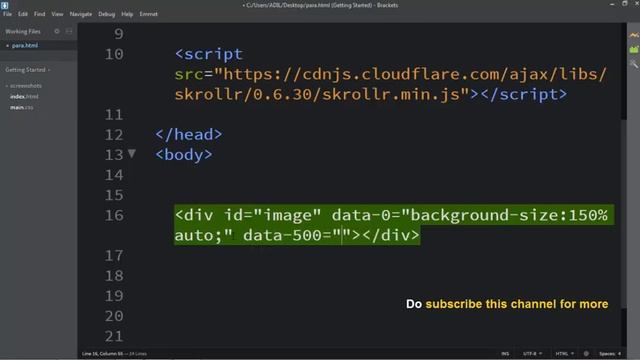Open the Debug menu
Screen dimensions: 640x360
coord(107,14)
